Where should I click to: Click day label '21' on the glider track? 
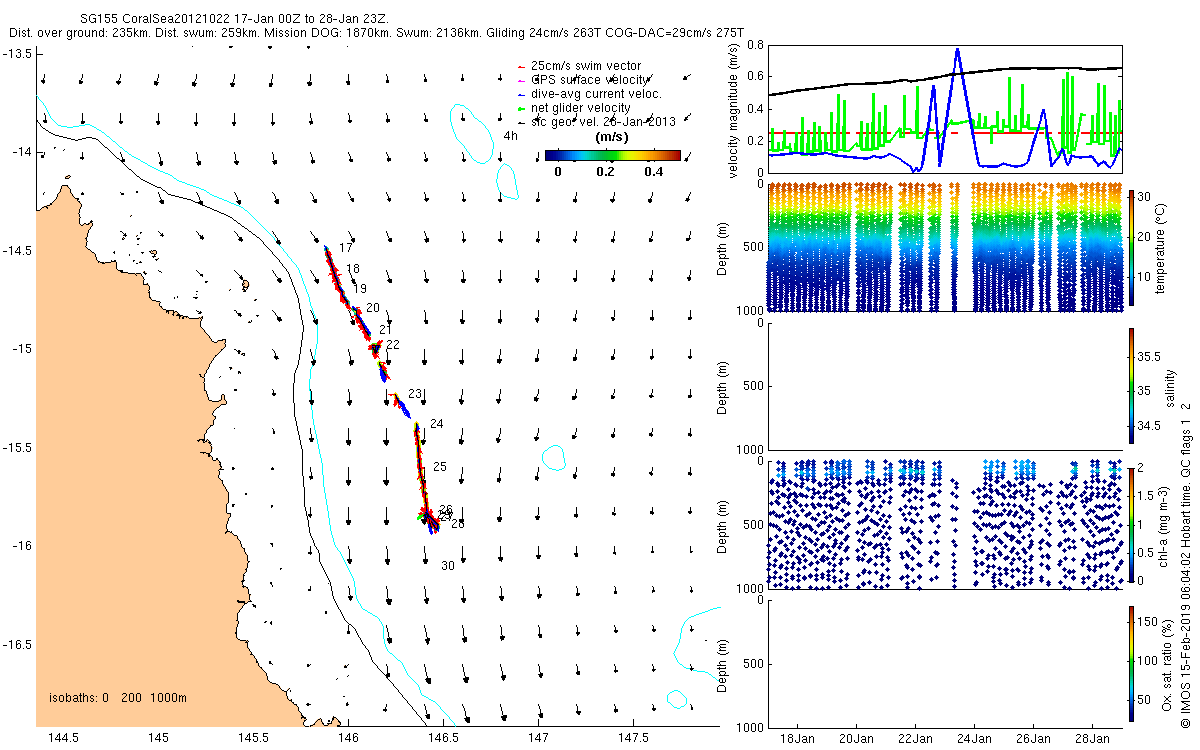[386, 330]
